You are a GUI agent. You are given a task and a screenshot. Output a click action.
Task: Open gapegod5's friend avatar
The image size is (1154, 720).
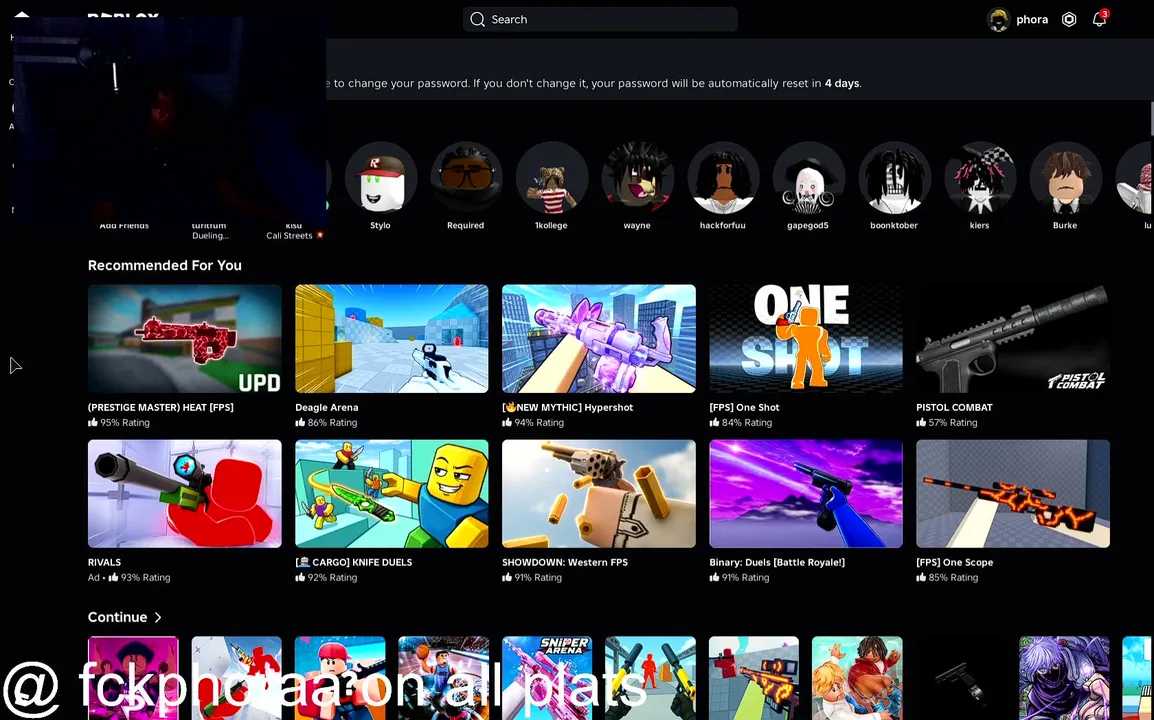[808, 177]
